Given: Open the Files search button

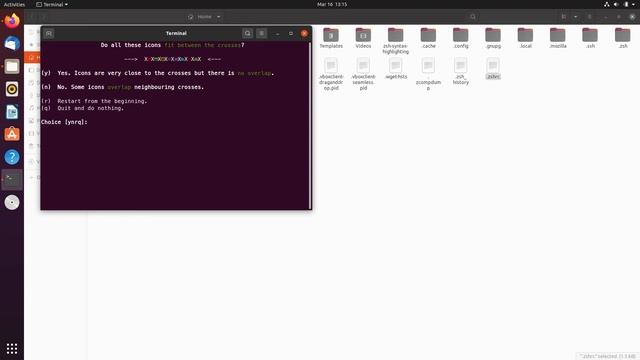Looking at the screenshot, I should pyautogui.click(x=473, y=17).
